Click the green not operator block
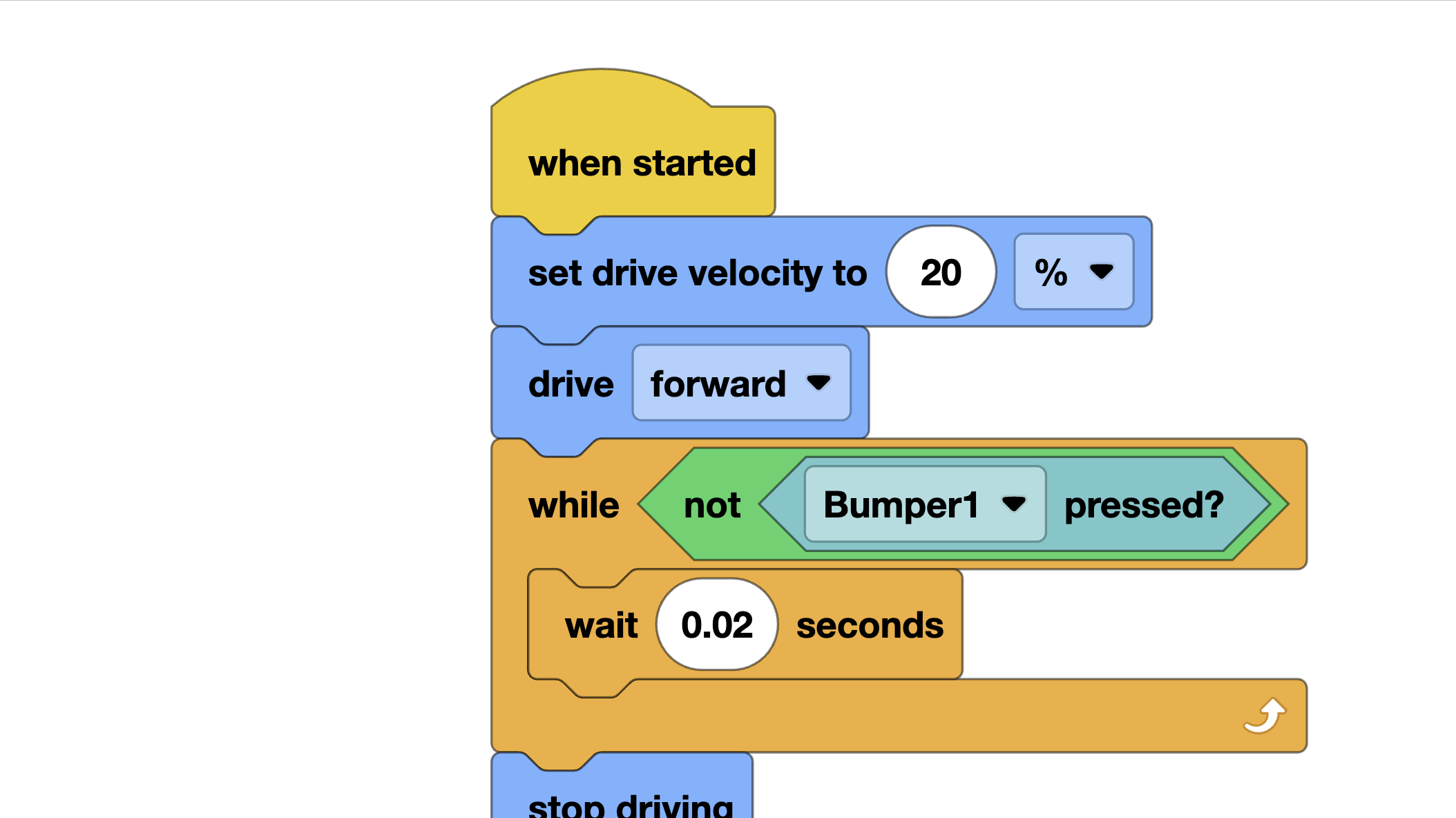This screenshot has width=1456, height=818. pyautogui.click(x=711, y=504)
